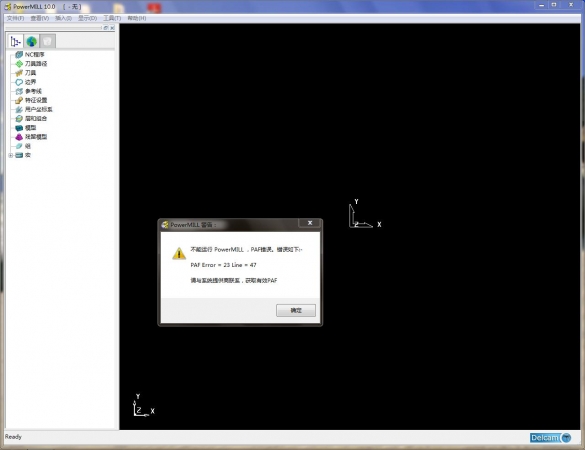
Task: Click the purple 残留模型 stock model icon
Action: coord(19,137)
